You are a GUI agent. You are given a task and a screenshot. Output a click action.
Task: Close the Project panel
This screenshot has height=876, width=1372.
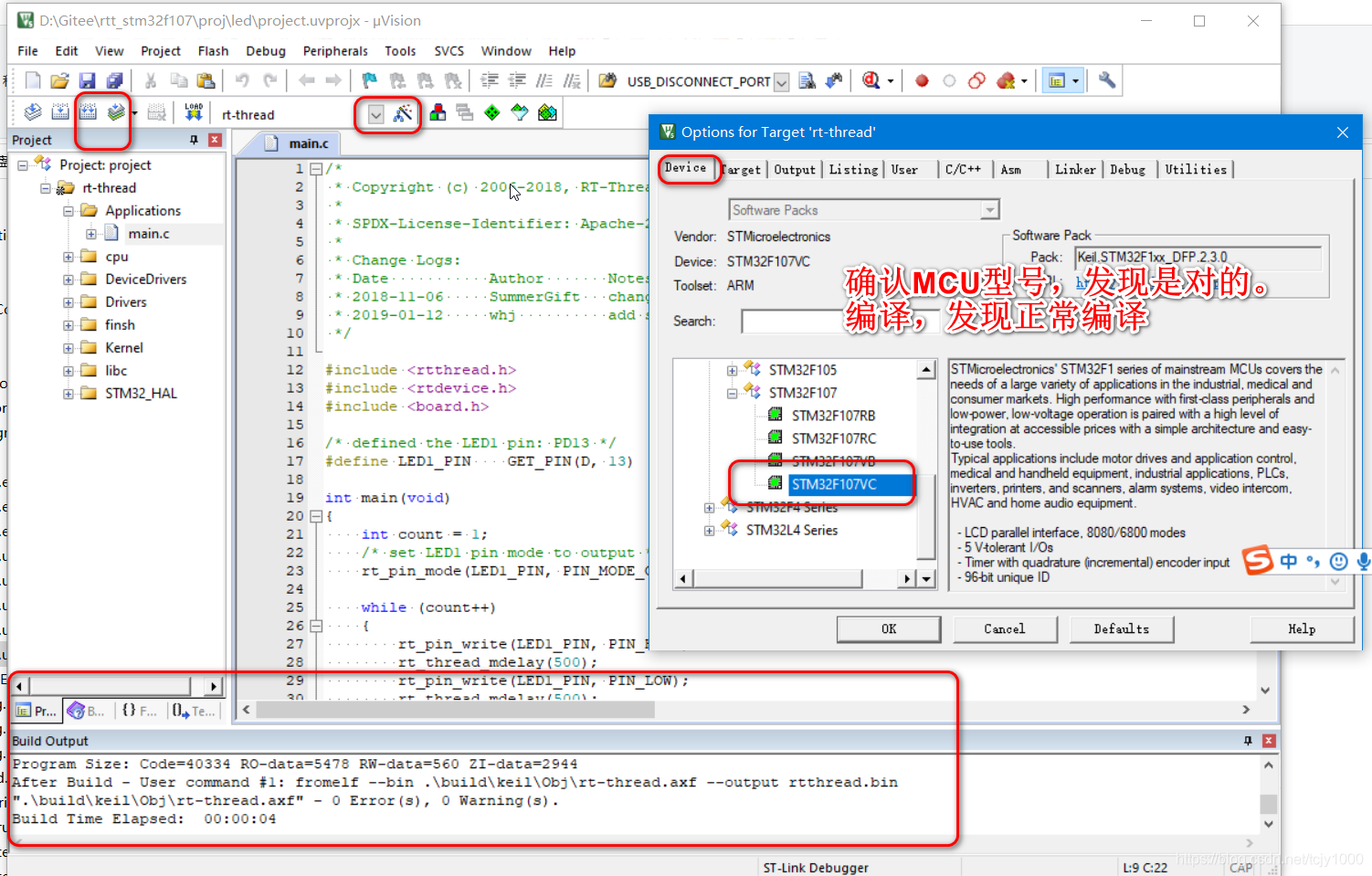[215, 140]
